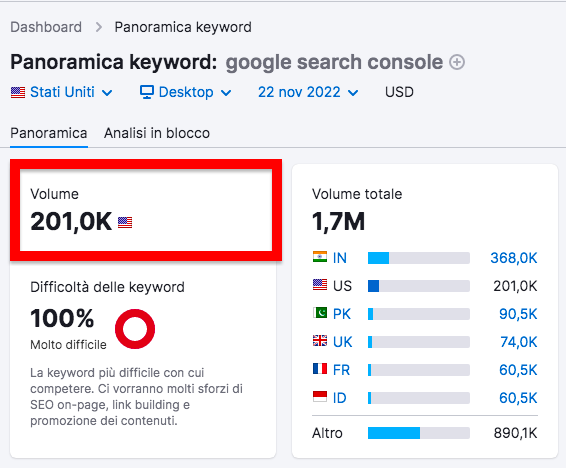Viewport: 566px width, 468px height.
Task: Click the Difficoltà delle keyword heading
Action: pos(107,287)
